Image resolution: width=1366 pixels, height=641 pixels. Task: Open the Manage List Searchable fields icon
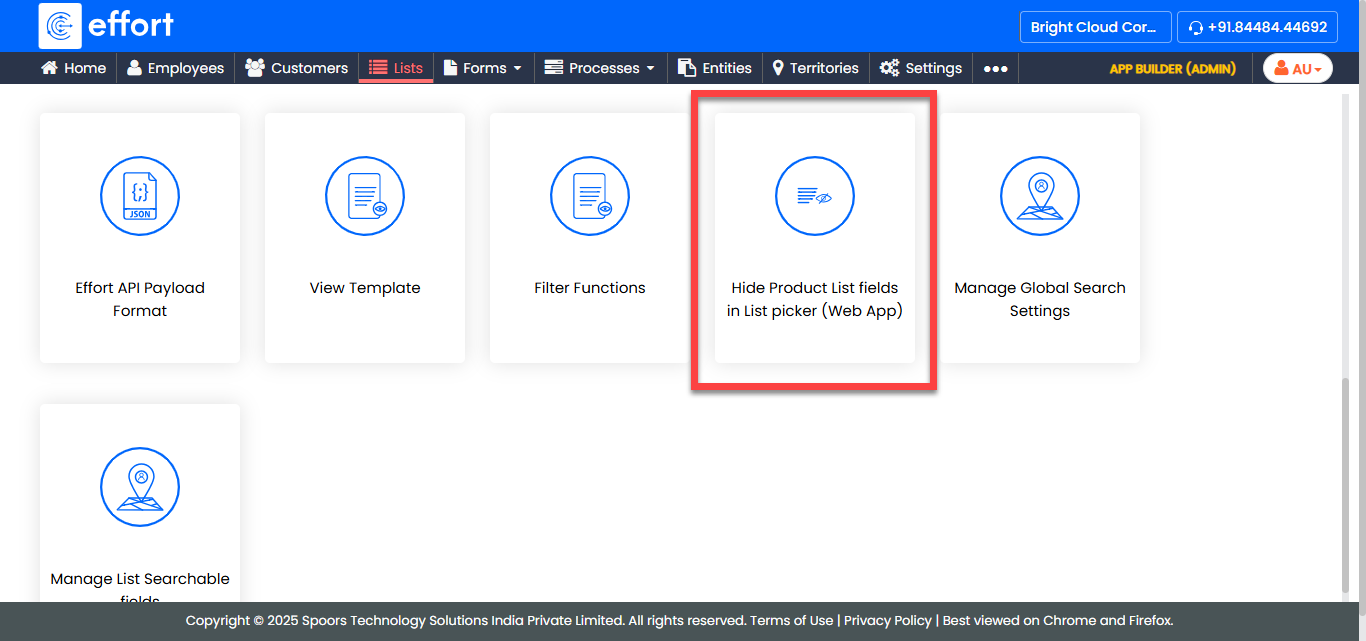point(140,487)
